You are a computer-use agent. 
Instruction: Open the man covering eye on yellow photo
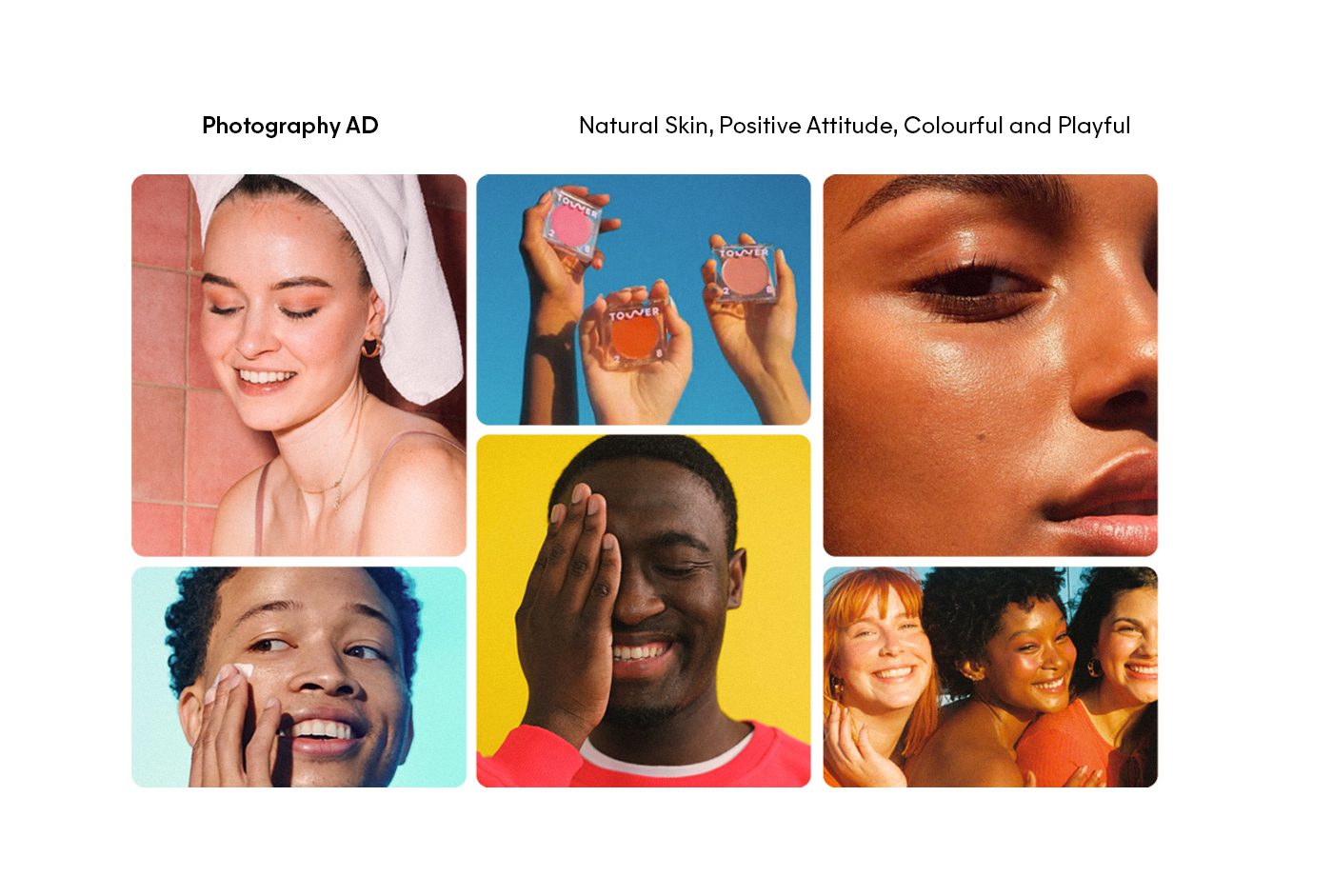tap(644, 610)
